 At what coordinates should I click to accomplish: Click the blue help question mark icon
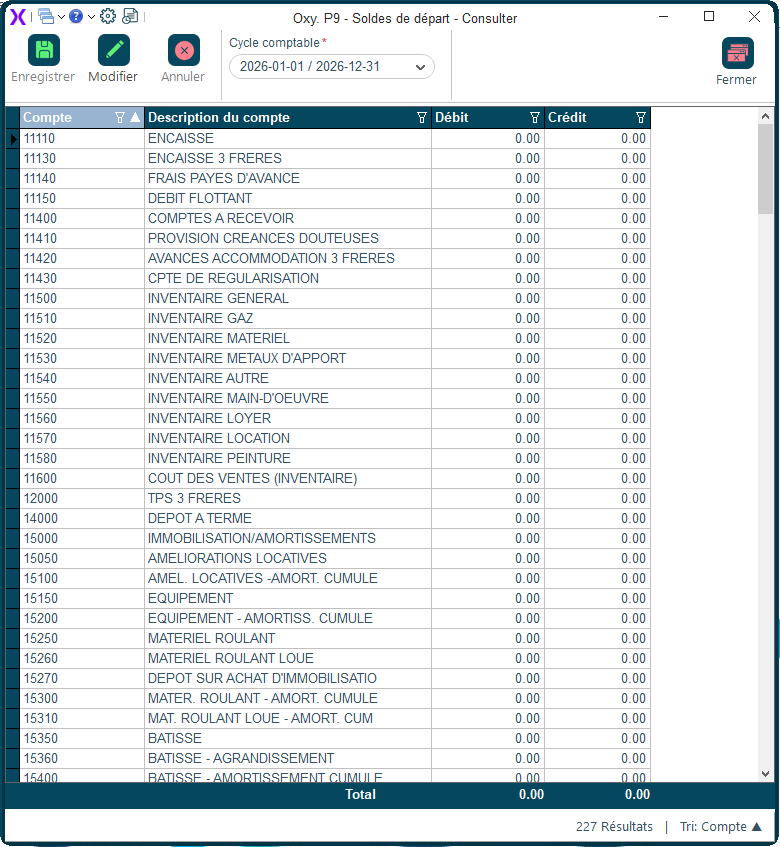pyautogui.click(x=76, y=17)
